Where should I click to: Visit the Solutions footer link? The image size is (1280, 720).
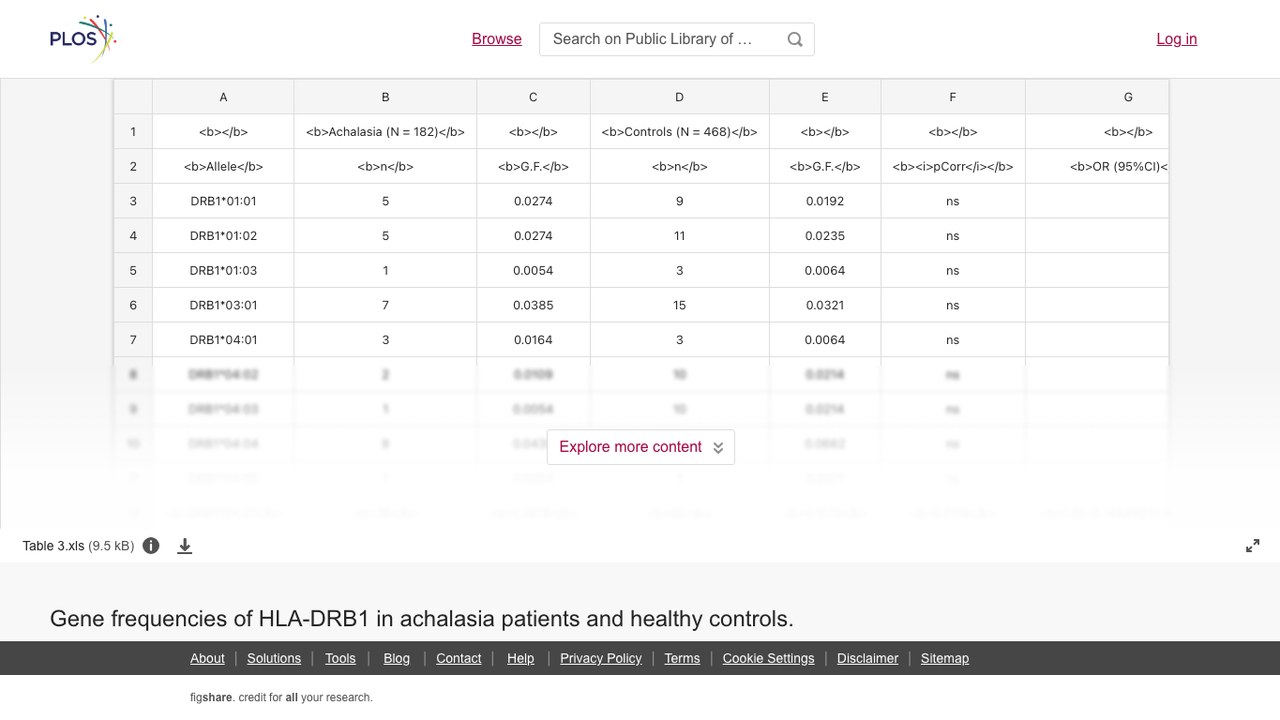pos(274,658)
